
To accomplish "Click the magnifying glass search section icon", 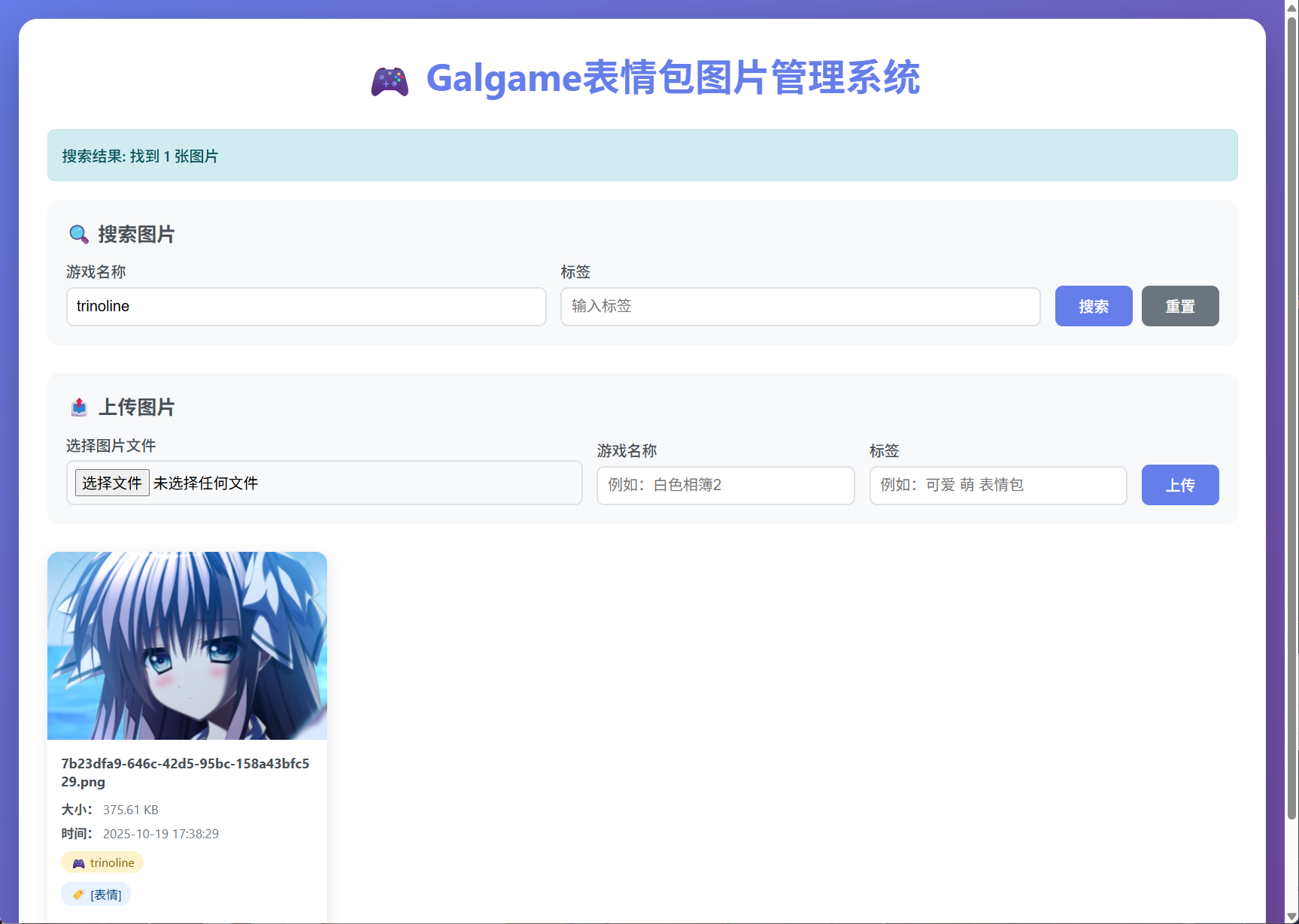I will [79, 235].
